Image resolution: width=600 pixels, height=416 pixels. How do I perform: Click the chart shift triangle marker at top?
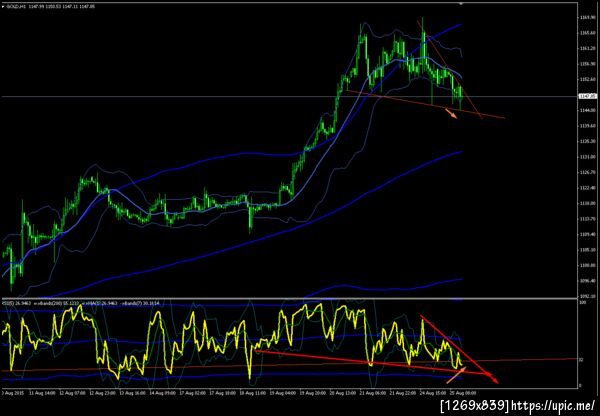[x=461, y=3]
